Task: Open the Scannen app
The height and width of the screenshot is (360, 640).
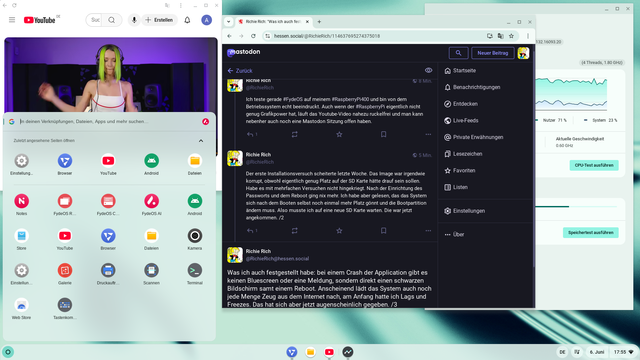Action: point(151,270)
